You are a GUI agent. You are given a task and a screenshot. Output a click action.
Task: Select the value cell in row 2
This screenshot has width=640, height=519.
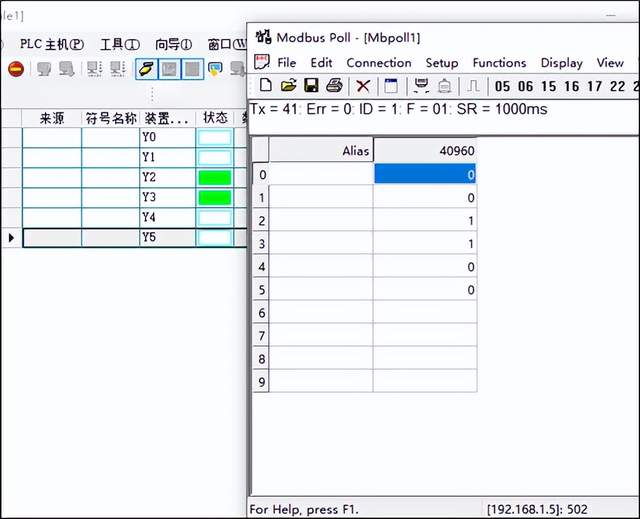425,221
